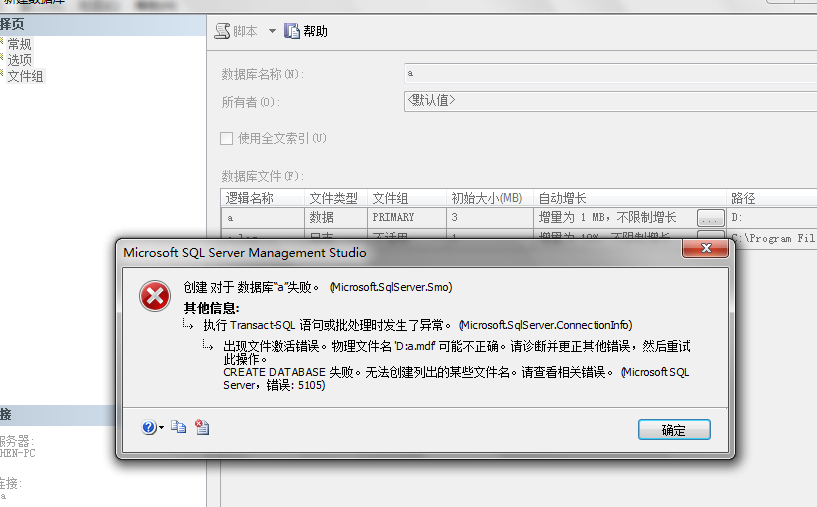Viewport: 817px width, 507px height.
Task: Click the Microsoft.SqlServer.ConnectionInfo message line
Action: tap(418, 325)
